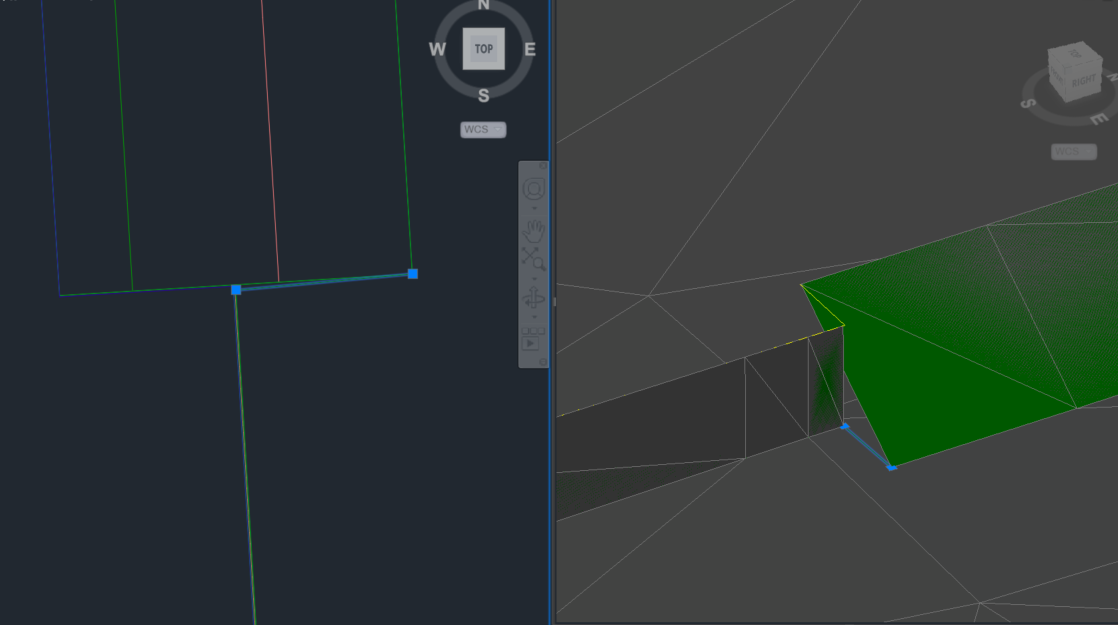Image resolution: width=1118 pixels, height=625 pixels.
Task: Select the right grip of selected line
Action: tap(413, 274)
